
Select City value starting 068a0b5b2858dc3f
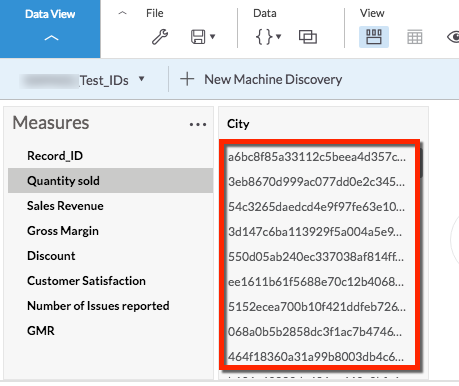pos(315,332)
